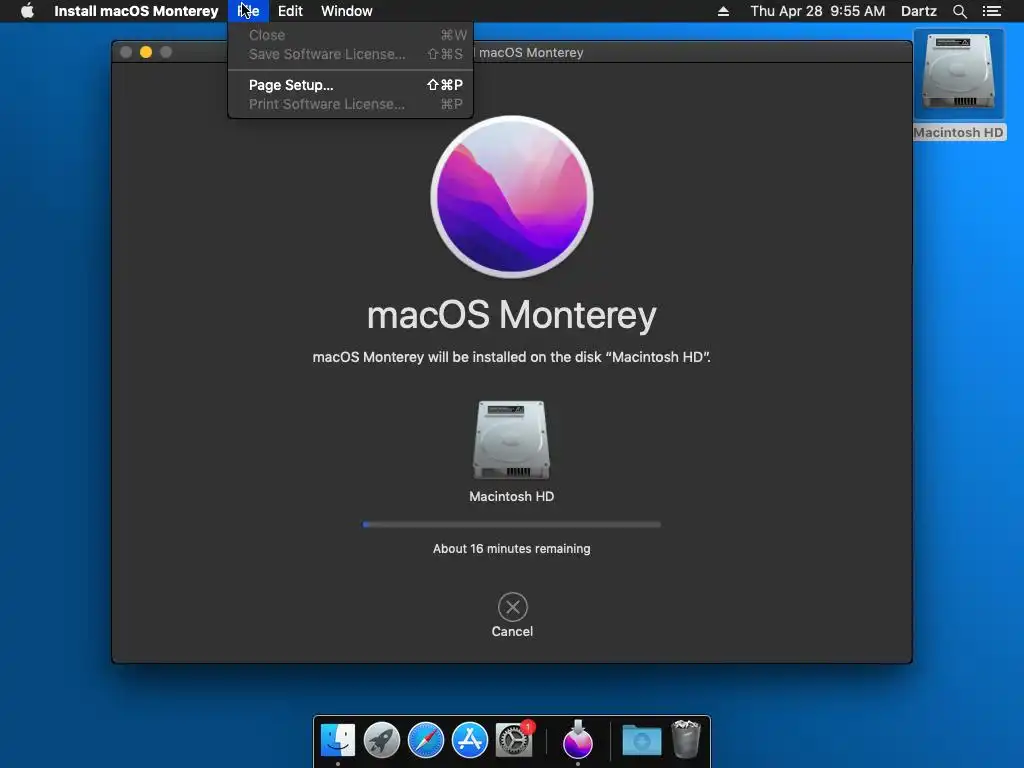Screen dimensions: 1024x768
Task: Minimize the installer with yellow button
Action: pos(146,52)
